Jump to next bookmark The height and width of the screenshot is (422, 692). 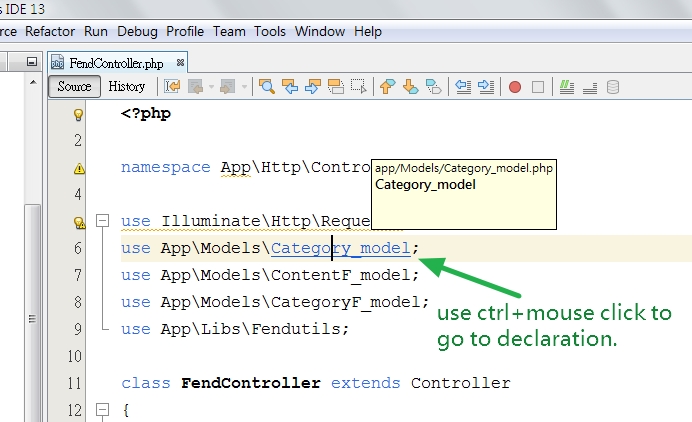pos(410,87)
